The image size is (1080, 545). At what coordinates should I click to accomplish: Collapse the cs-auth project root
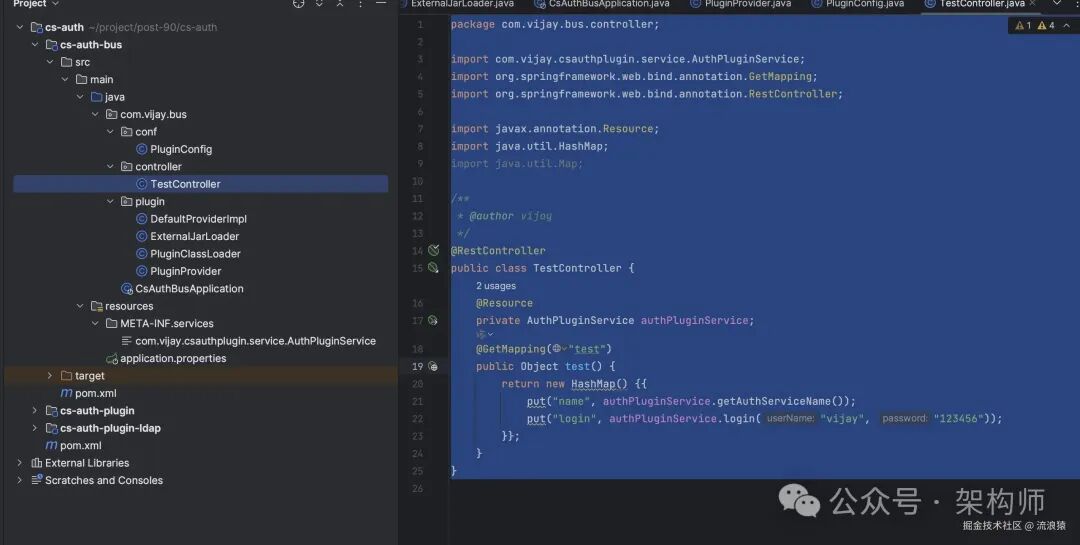click(x=19, y=28)
